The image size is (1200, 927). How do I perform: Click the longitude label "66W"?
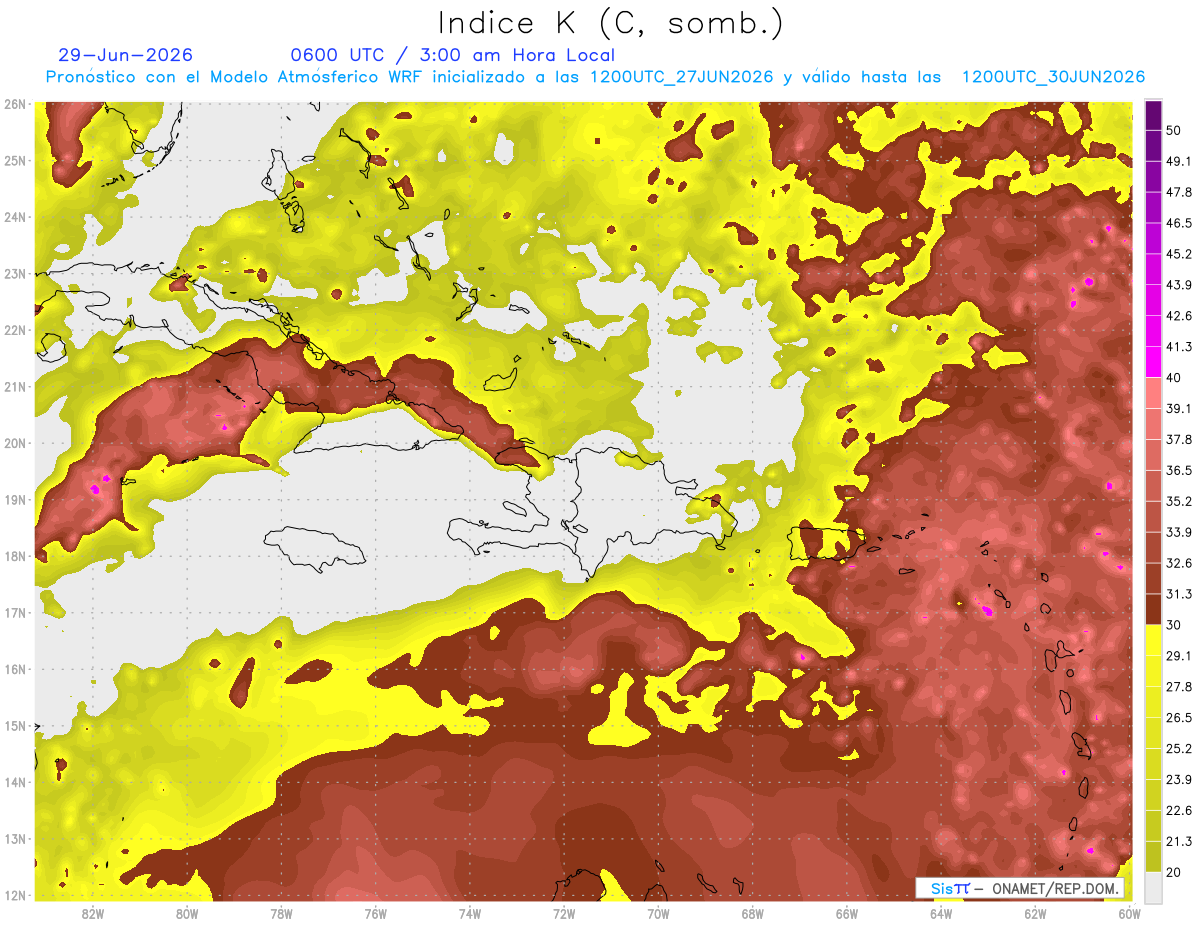[x=846, y=913]
